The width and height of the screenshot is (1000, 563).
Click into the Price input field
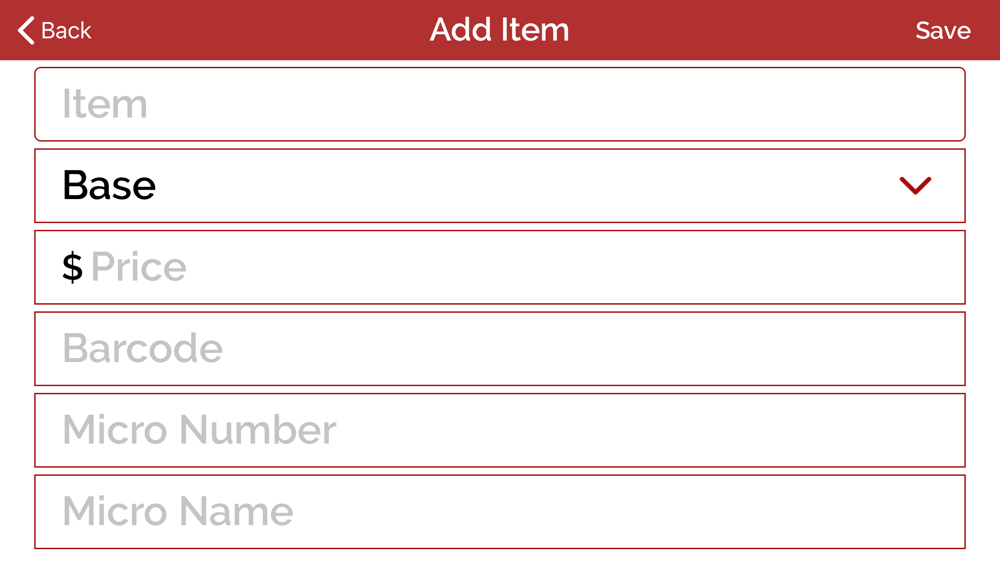[500, 267]
